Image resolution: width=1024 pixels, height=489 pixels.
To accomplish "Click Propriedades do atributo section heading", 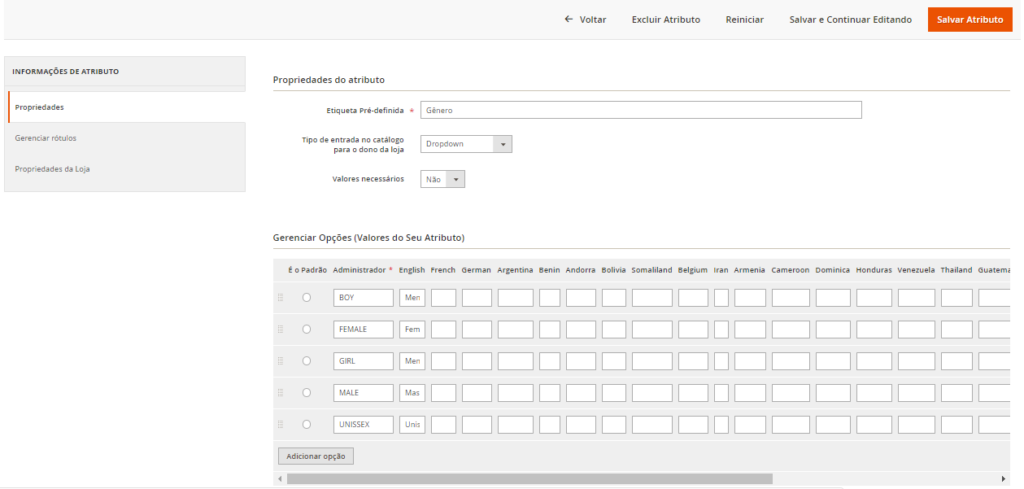I will pos(328,80).
